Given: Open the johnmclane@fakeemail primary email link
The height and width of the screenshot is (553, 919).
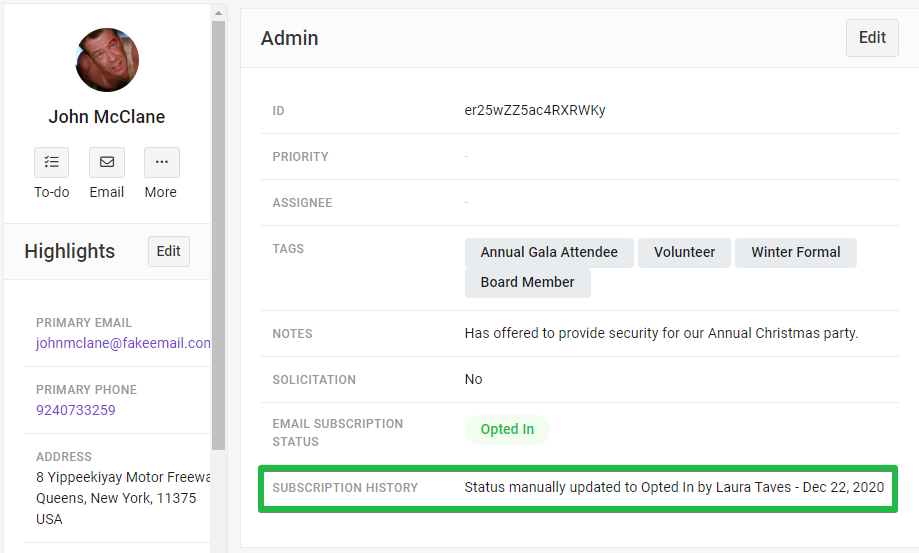Looking at the screenshot, I should point(123,343).
